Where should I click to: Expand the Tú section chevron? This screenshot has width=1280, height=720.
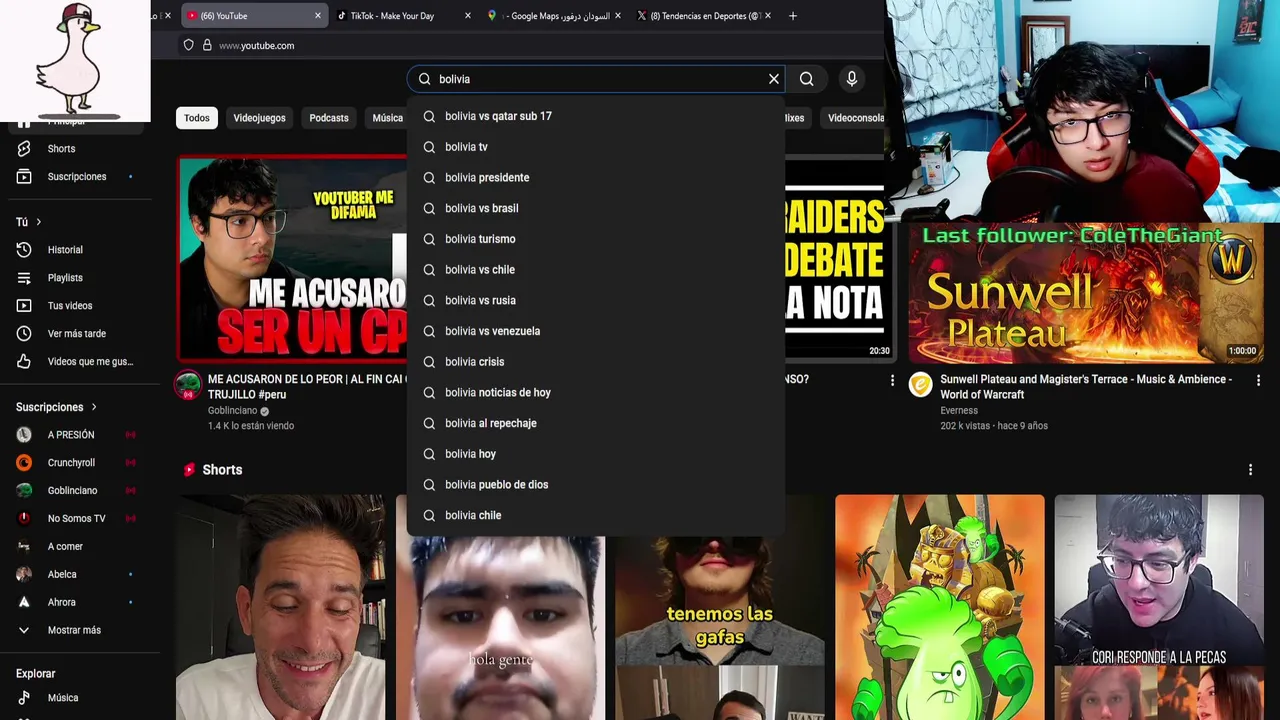tap(39, 222)
